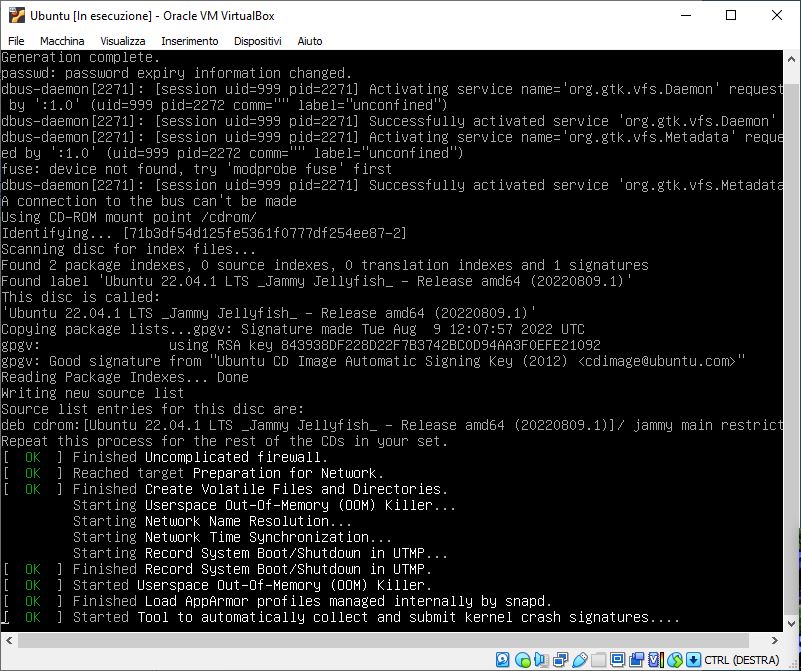Click the 'deb cdrom:[Ubuntu 22.04.1 LTS' line
Image resolution: width=801 pixels, height=671 pixels.
pyautogui.click(x=392, y=425)
